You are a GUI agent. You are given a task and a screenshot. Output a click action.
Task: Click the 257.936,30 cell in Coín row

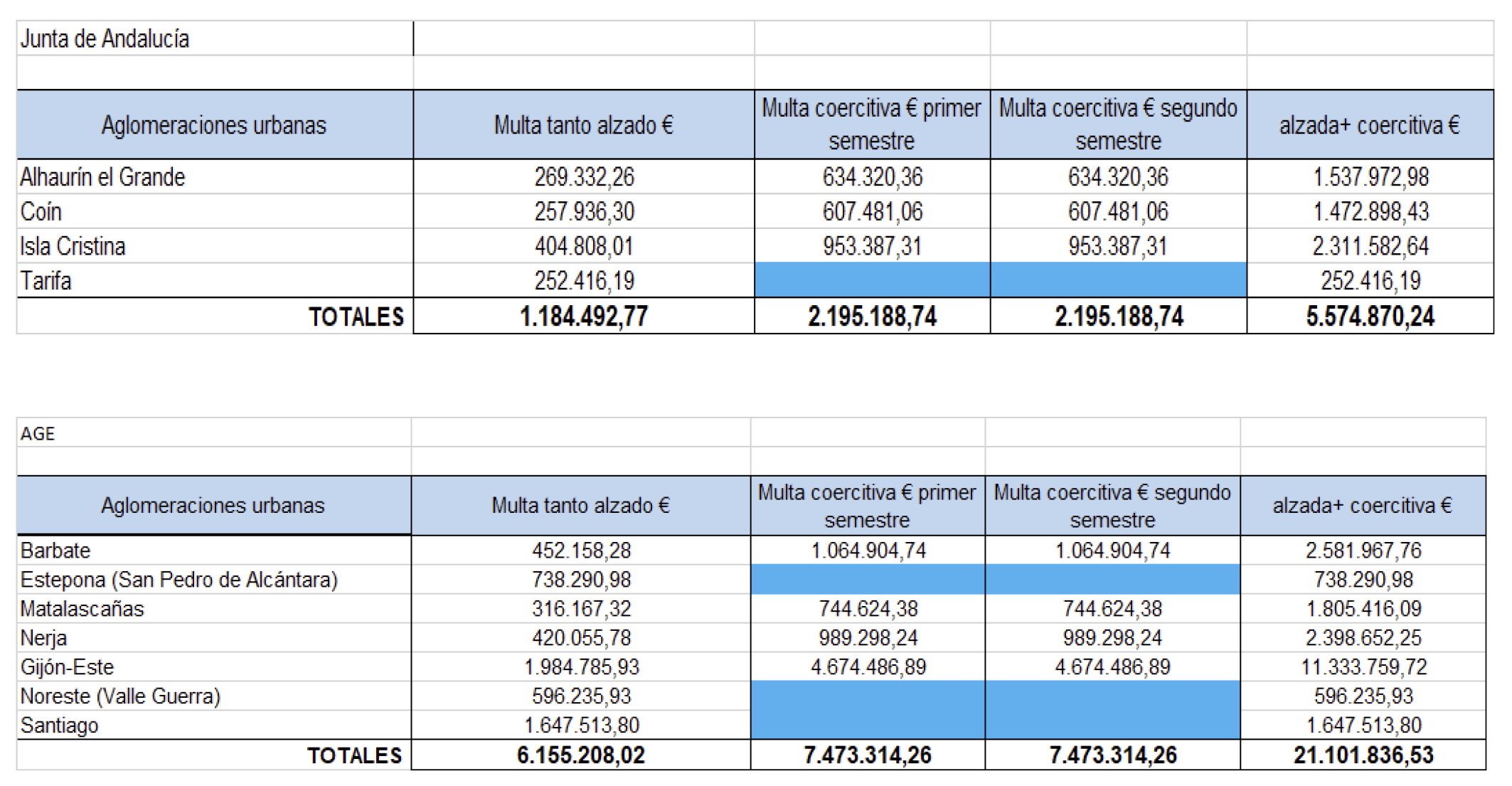click(x=584, y=211)
